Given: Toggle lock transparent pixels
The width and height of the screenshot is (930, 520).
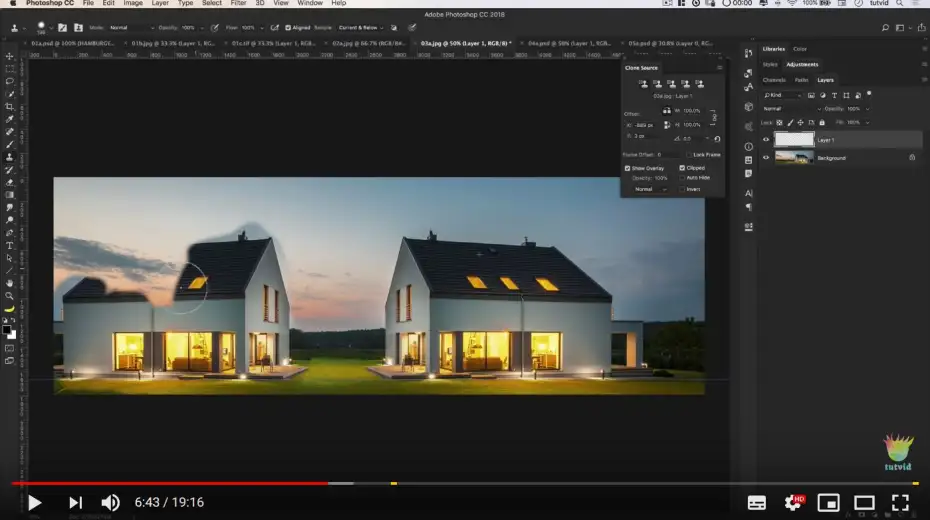Looking at the screenshot, I should click(779, 123).
